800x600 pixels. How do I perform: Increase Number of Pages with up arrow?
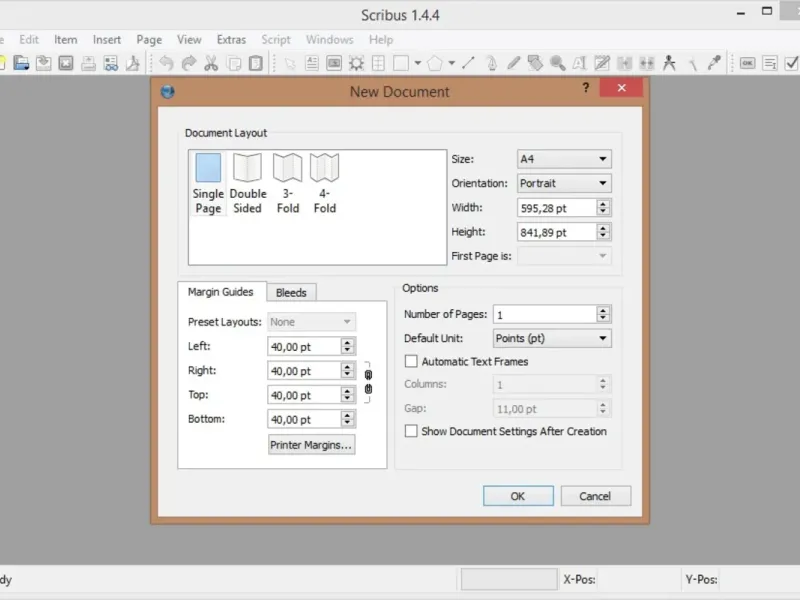point(603,310)
